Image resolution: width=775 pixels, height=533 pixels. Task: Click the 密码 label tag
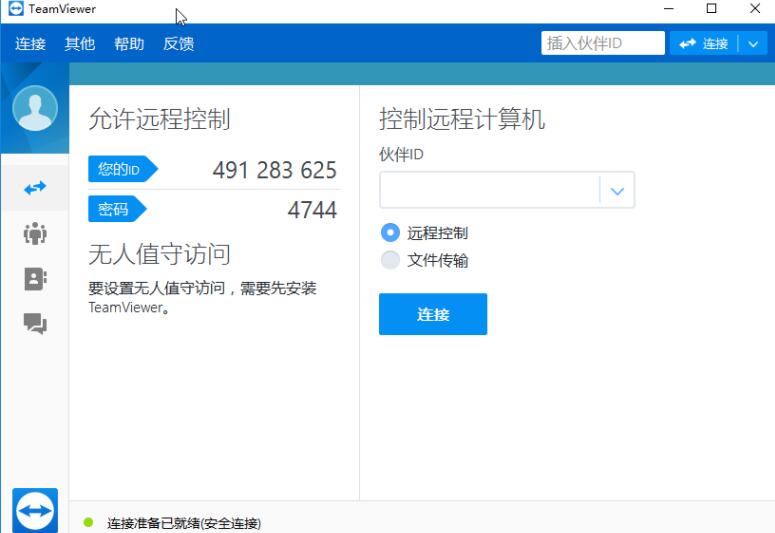(117, 209)
